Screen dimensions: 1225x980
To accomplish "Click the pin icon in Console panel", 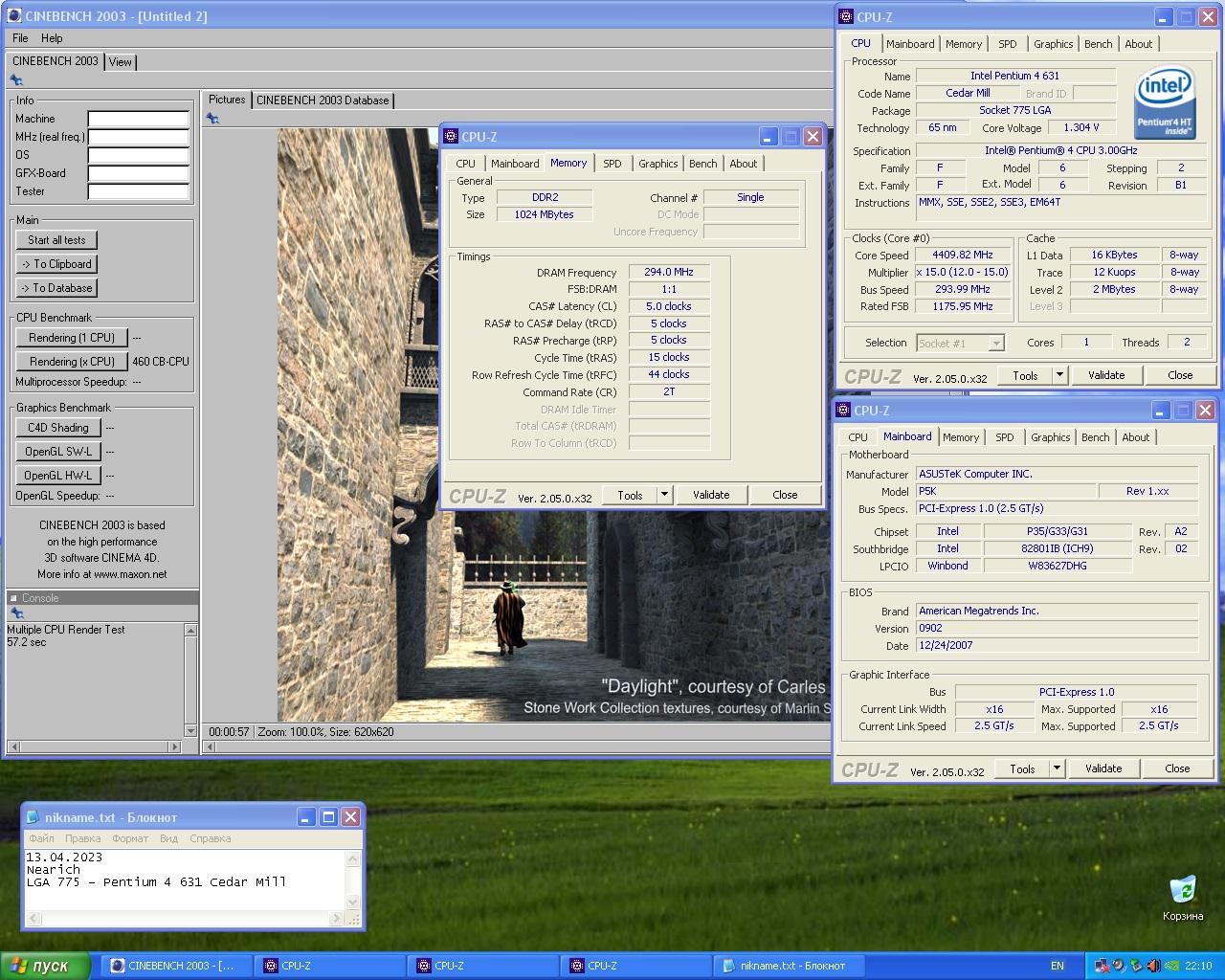I will [16, 612].
